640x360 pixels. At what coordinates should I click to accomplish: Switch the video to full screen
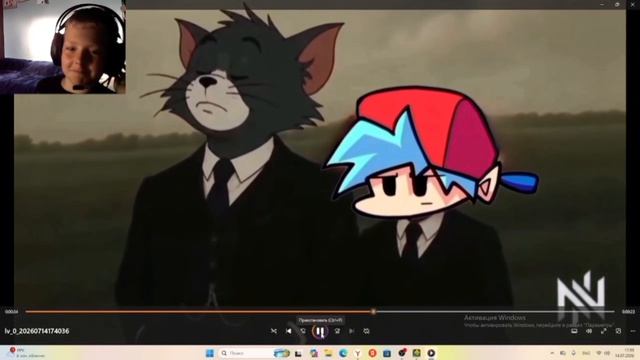point(604,331)
